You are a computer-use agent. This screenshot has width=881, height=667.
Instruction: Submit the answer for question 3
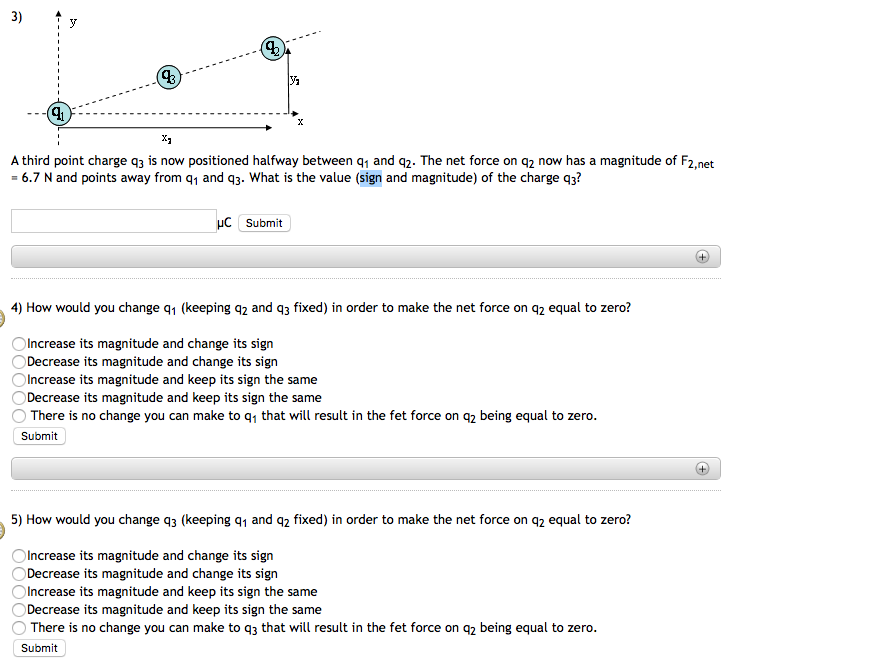point(263,222)
